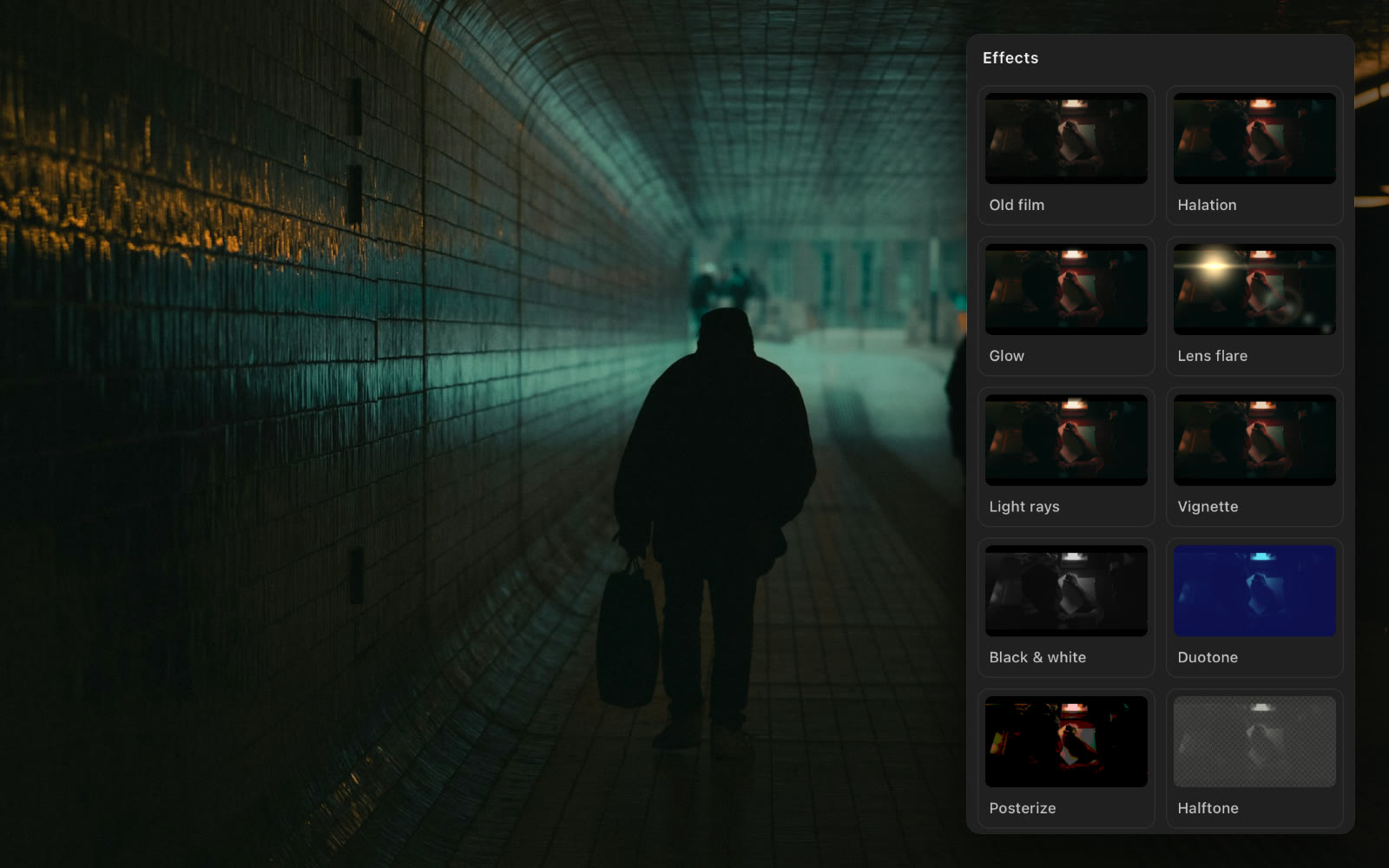Click the "Old film" label
The width and height of the screenshot is (1389, 868).
[1017, 205]
